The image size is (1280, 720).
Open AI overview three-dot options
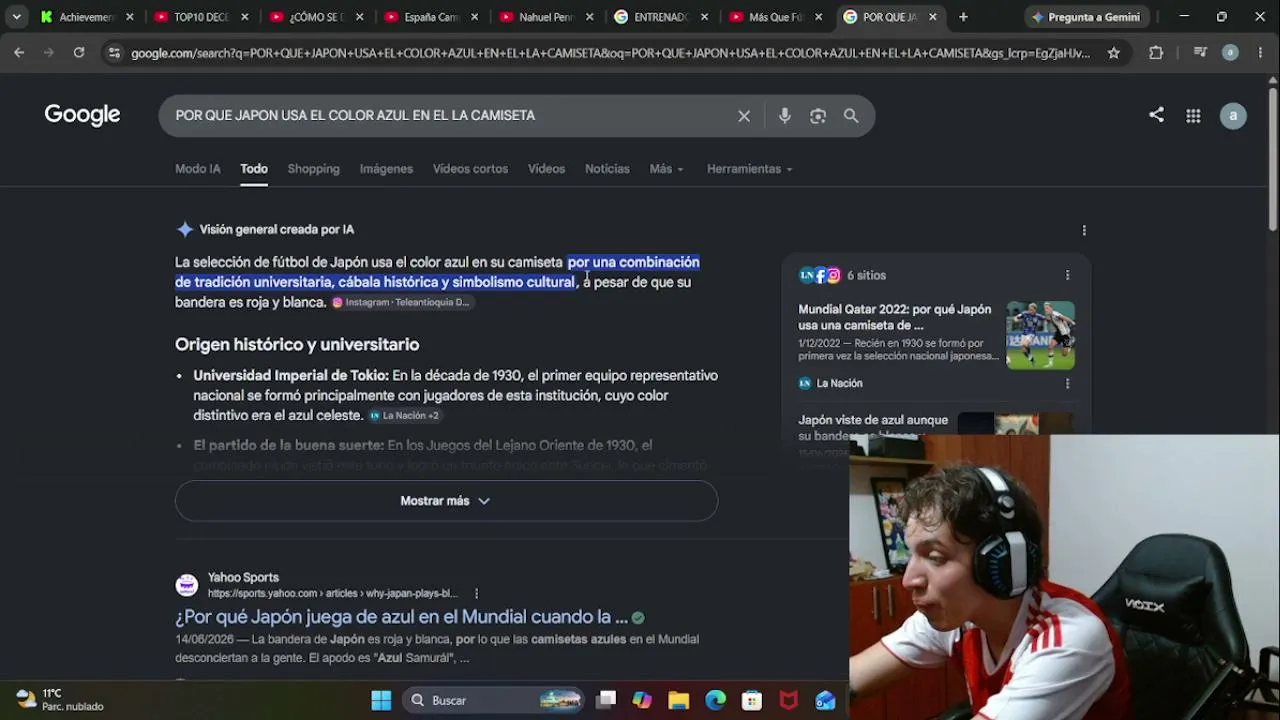pos(1084,230)
